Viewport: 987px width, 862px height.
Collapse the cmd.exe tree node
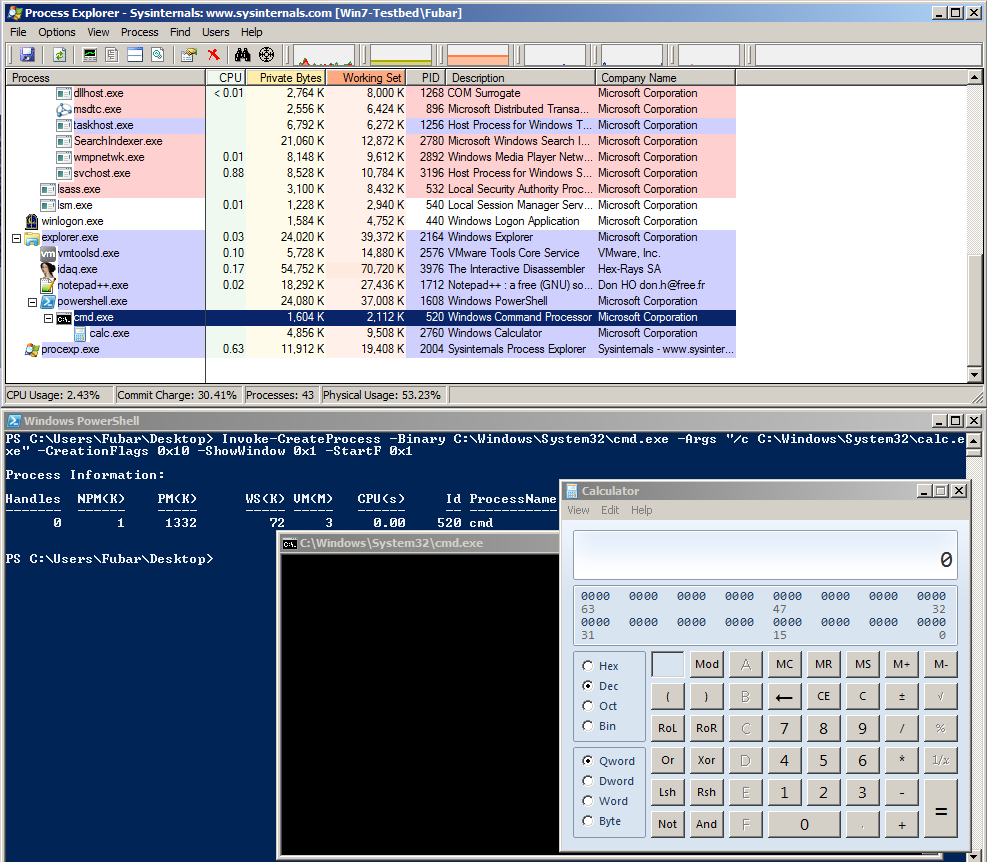[x=48, y=319]
